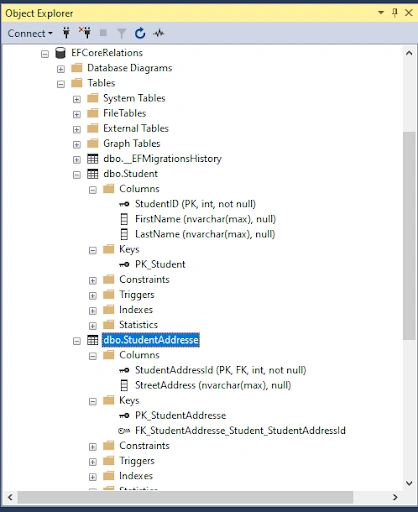Open the Object Explorer window position dropdown arrow
This screenshot has height=512, width=418.
(381, 13)
